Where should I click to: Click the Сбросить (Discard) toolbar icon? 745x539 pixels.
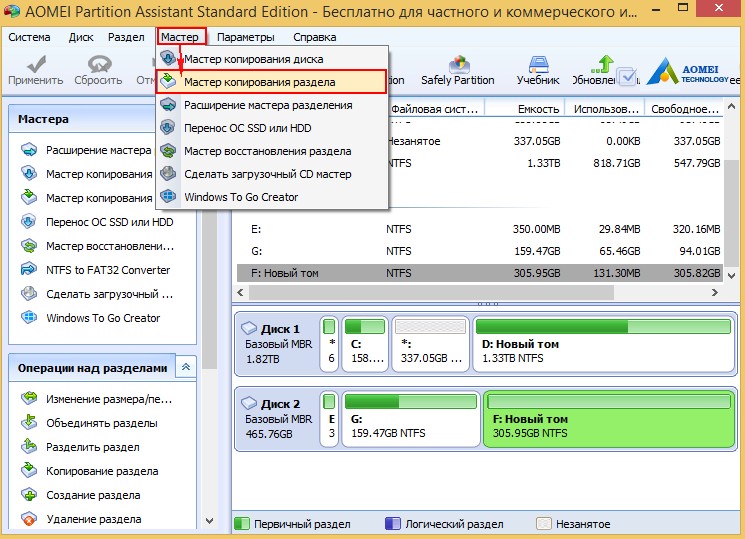[x=99, y=64]
